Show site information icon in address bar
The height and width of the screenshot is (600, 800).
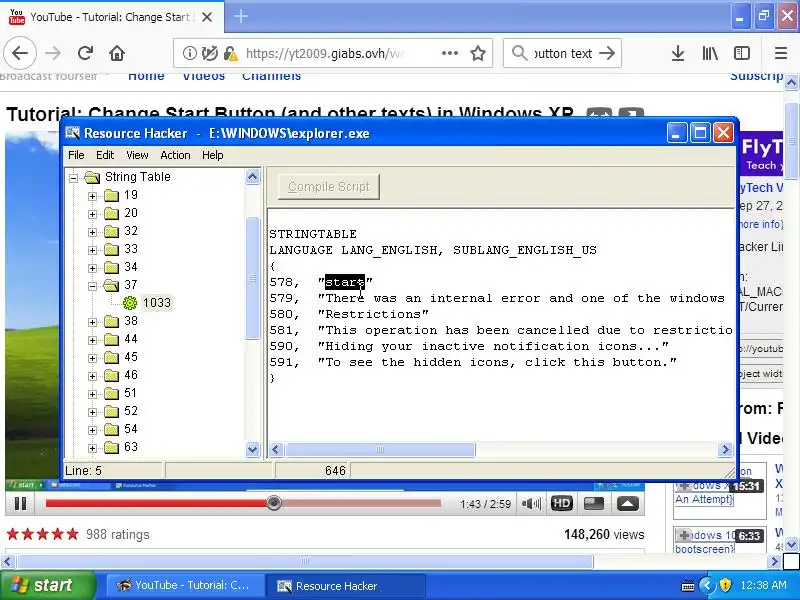click(x=189, y=53)
